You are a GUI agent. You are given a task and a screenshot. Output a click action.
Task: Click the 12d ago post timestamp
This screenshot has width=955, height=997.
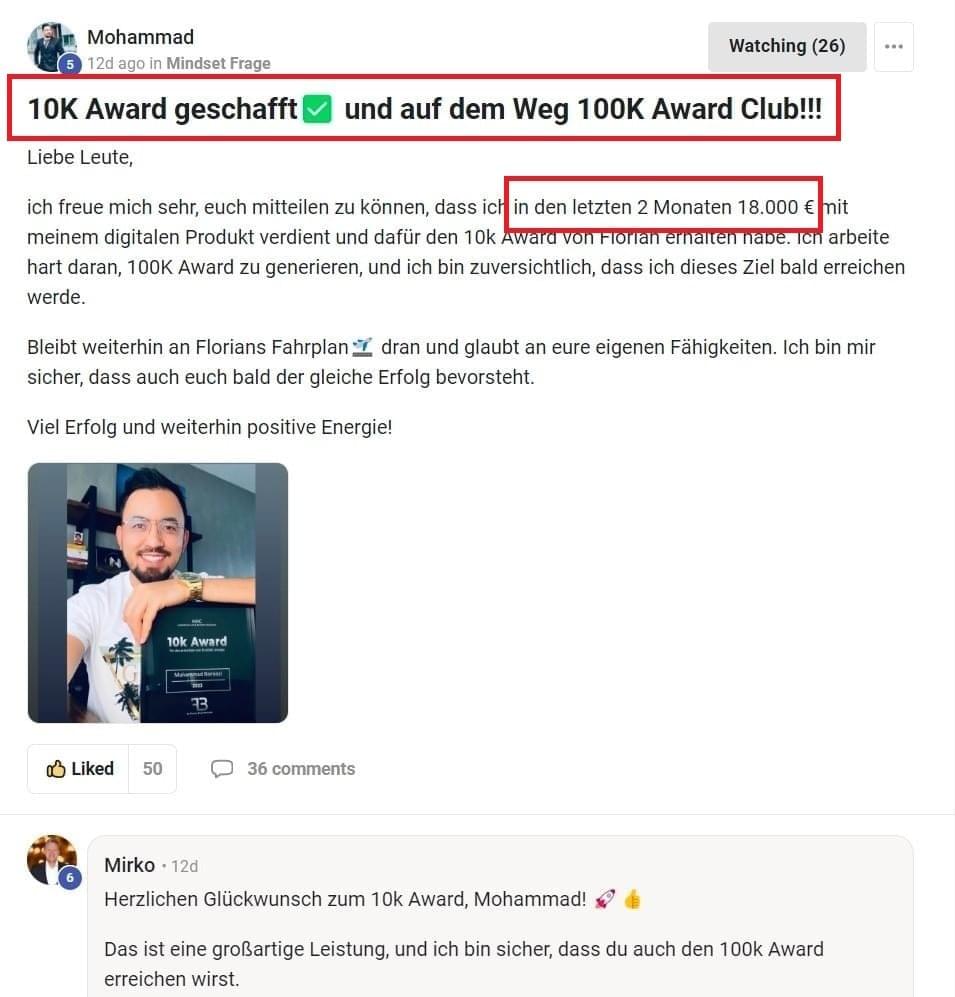click(x=116, y=64)
